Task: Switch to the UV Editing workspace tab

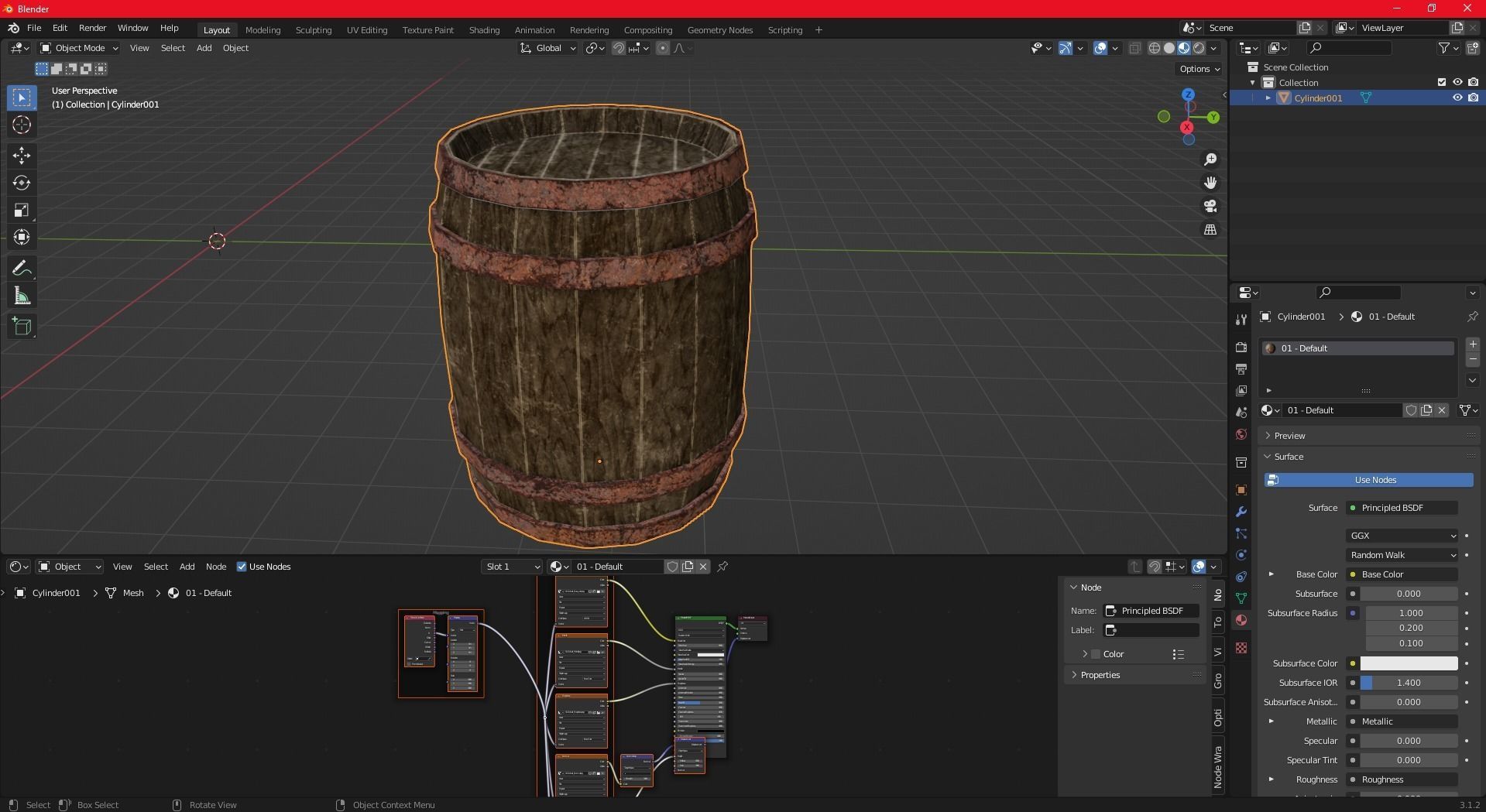Action: point(367,30)
